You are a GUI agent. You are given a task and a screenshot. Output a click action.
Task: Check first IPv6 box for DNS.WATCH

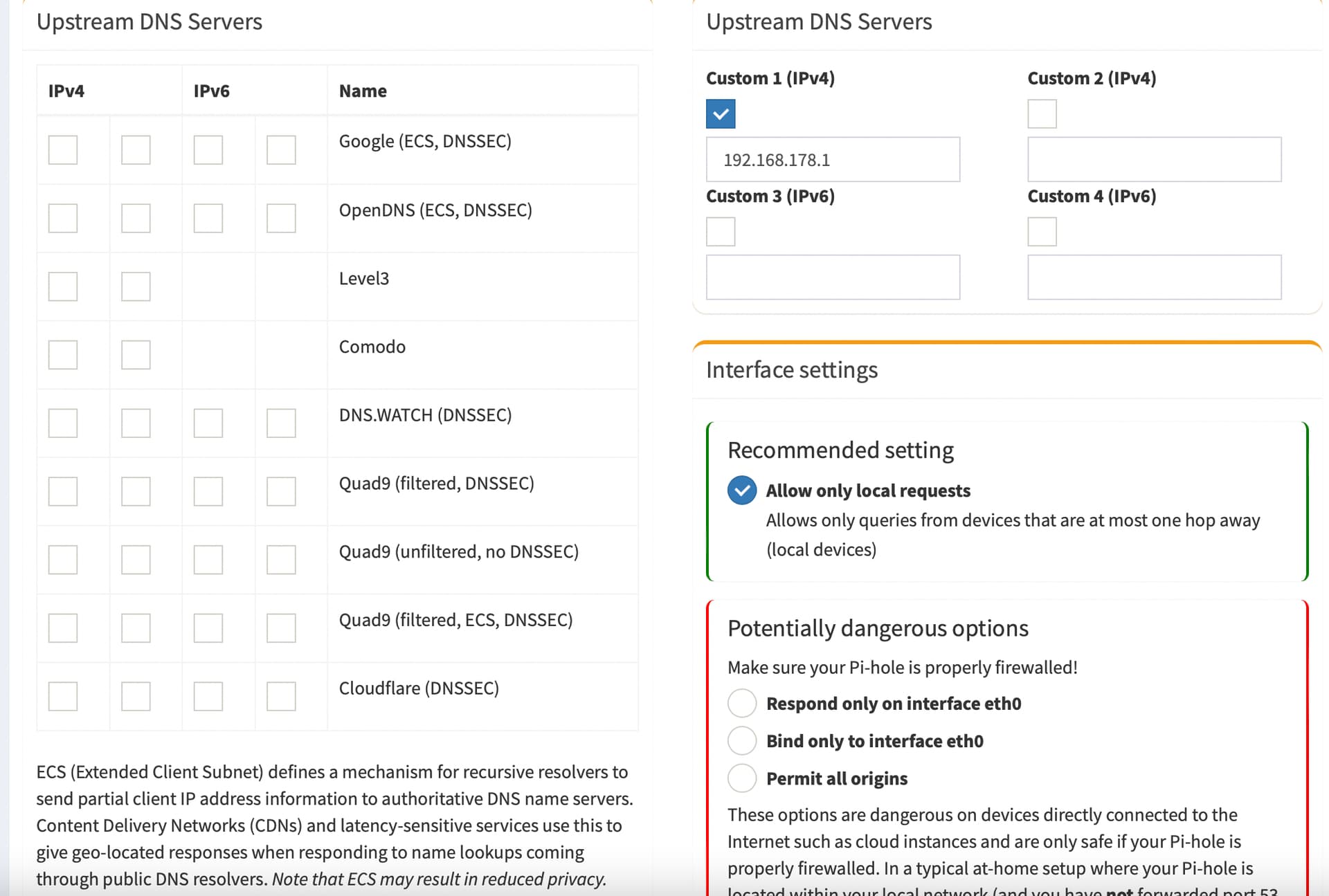(208, 423)
